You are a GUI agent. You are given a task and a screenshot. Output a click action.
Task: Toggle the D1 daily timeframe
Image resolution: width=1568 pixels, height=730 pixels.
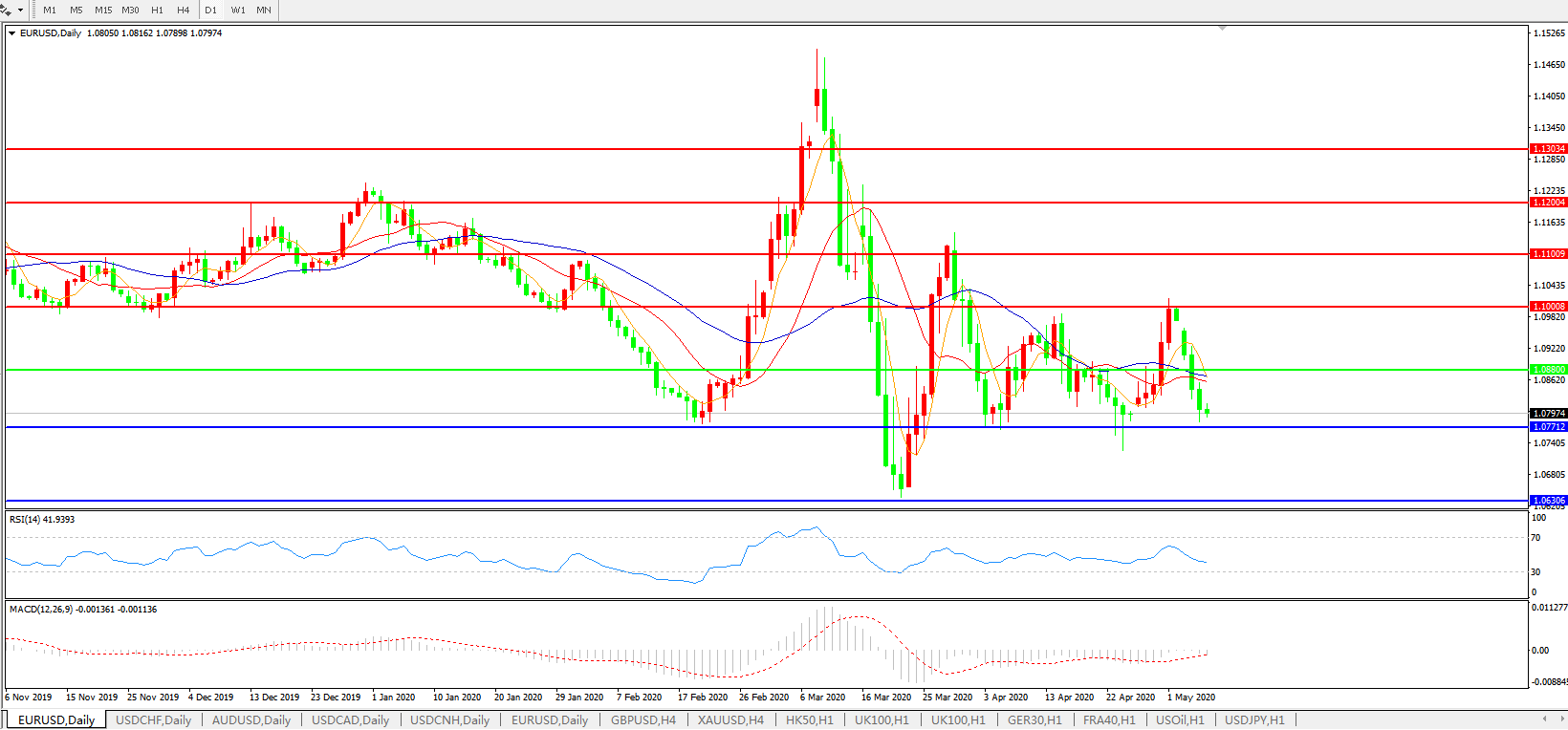pyautogui.click(x=211, y=10)
